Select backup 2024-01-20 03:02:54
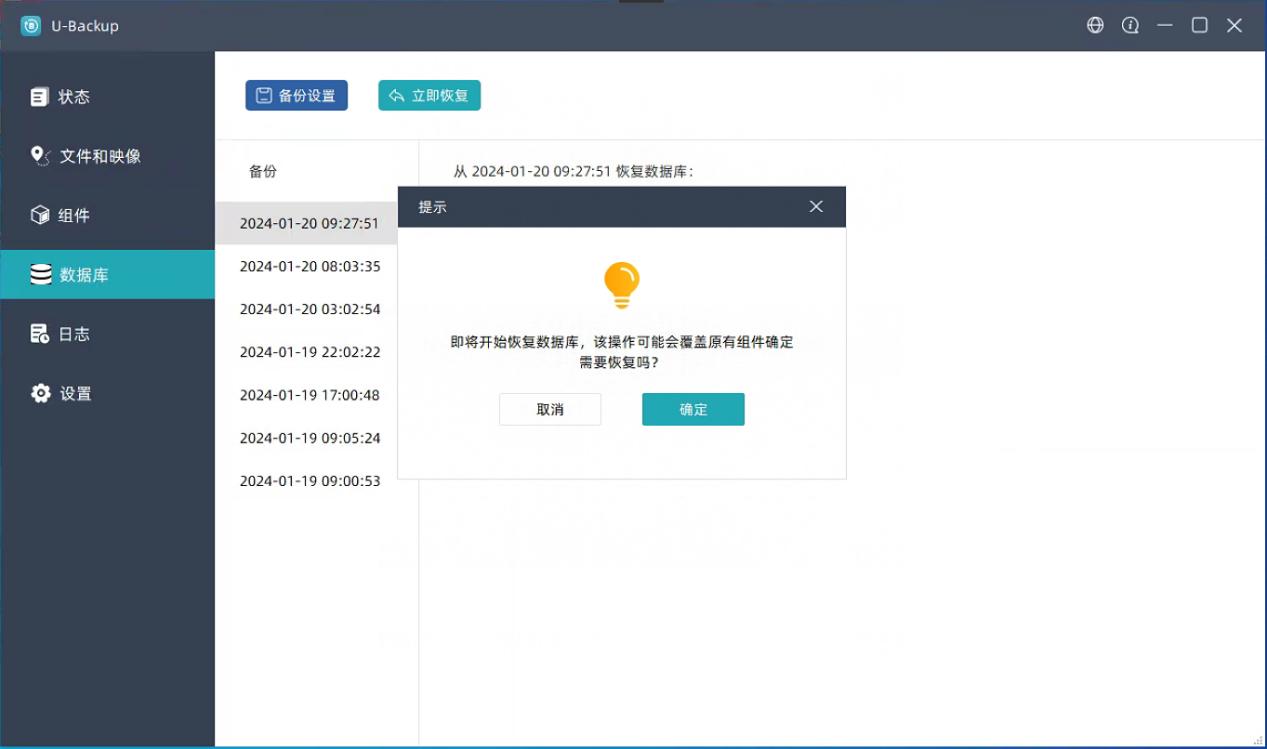1267x749 pixels. [310, 309]
